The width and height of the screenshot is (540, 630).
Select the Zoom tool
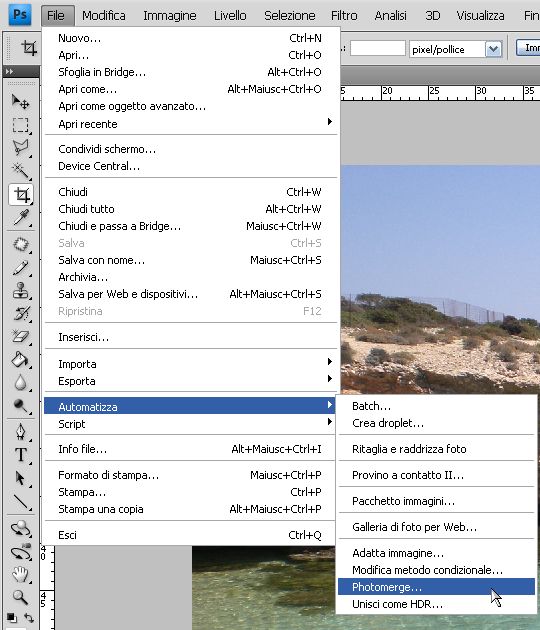click(20, 597)
